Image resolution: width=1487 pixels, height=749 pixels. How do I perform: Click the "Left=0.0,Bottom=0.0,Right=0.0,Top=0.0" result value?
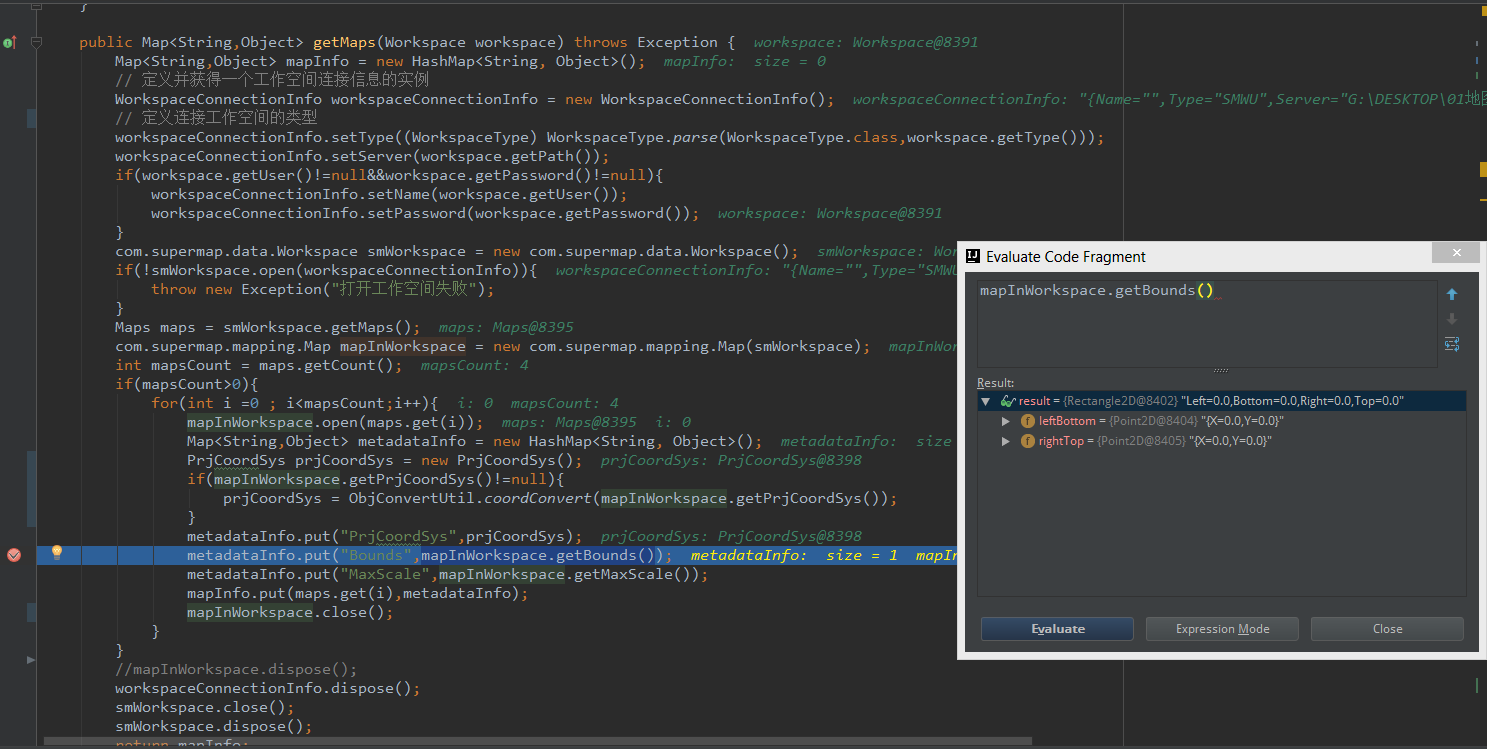coord(1292,401)
